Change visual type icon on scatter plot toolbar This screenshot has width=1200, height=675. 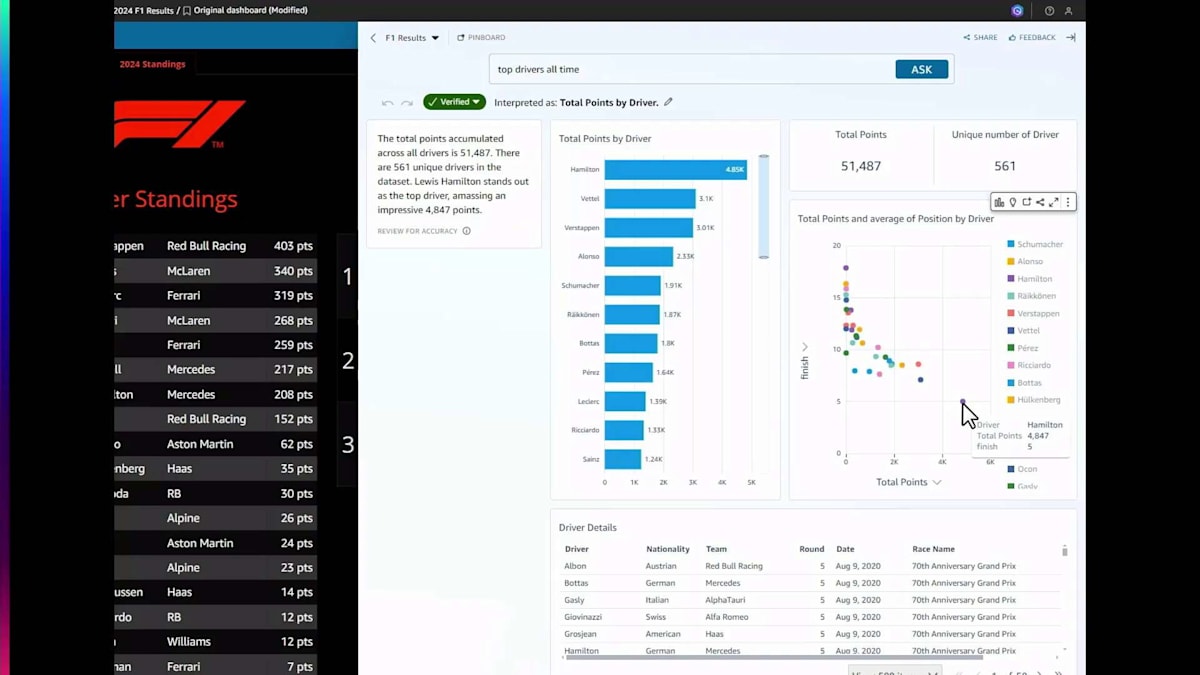[999, 202]
